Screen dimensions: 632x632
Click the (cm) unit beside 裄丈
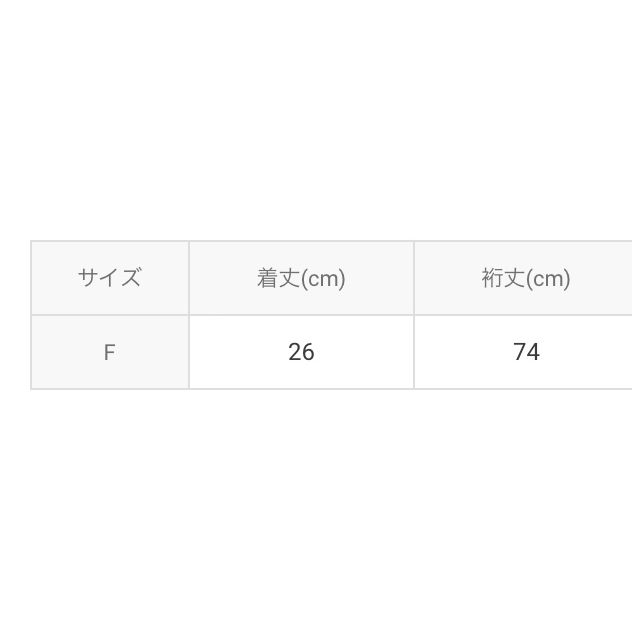tap(548, 279)
